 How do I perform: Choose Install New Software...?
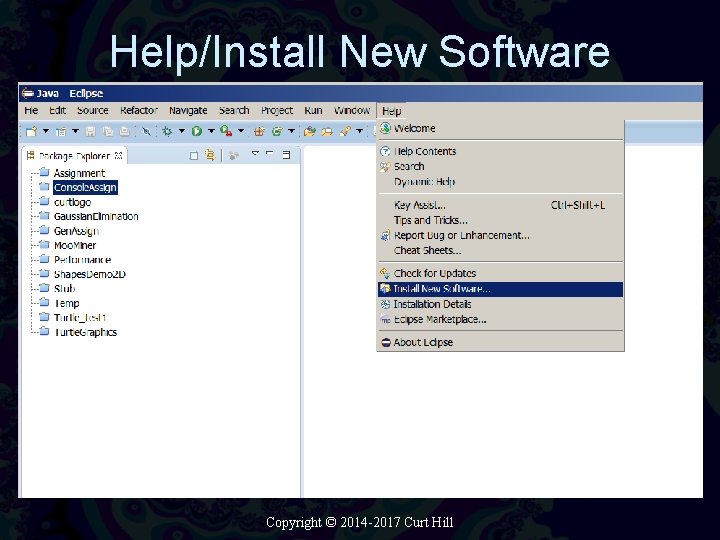[x=500, y=289]
